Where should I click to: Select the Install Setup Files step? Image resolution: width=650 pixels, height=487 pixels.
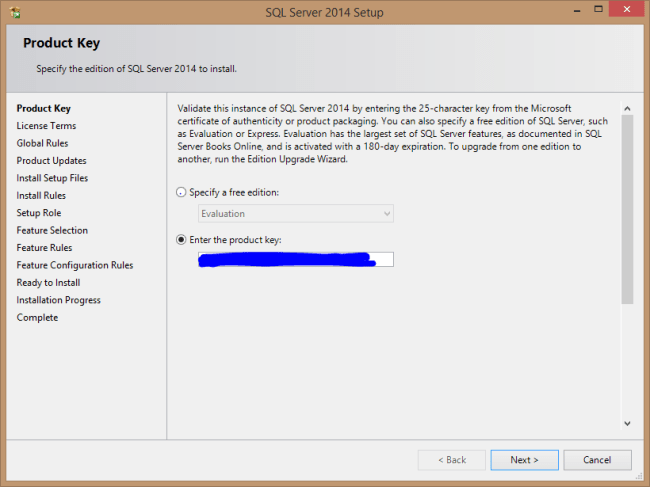52,178
